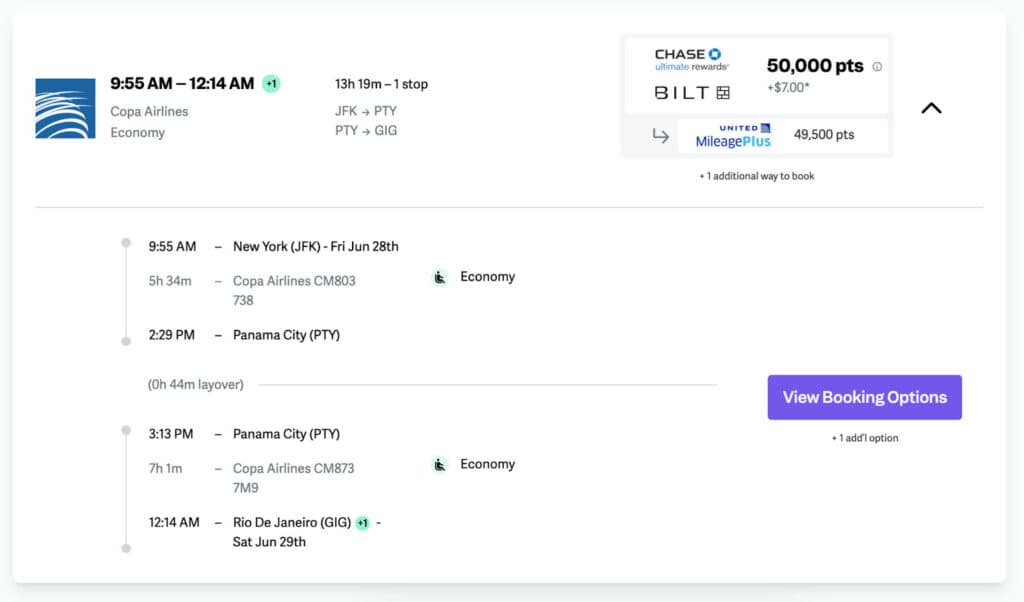Click the transfer arrow icon next to MileagePlus
The image size is (1024, 602).
point(660,136)
